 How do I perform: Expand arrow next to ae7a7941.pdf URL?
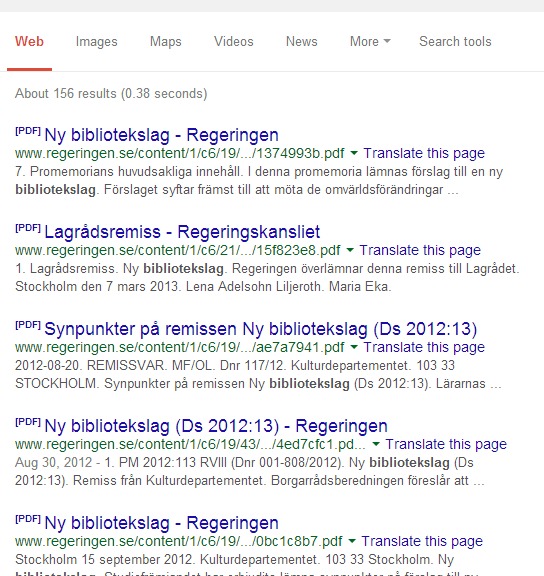click(354, 347)
